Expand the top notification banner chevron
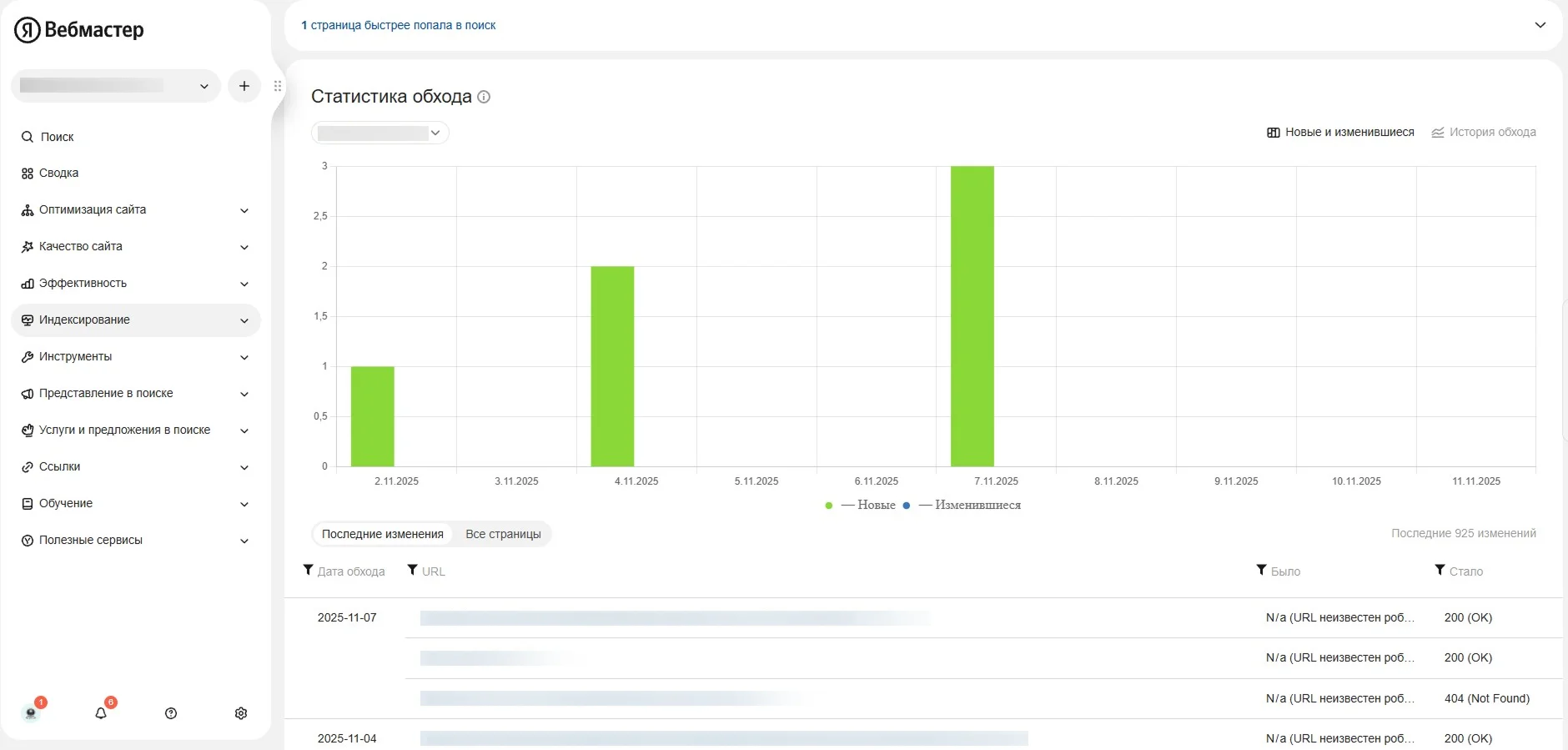Screen dimensions: 1568x750 pos(1540,25)
